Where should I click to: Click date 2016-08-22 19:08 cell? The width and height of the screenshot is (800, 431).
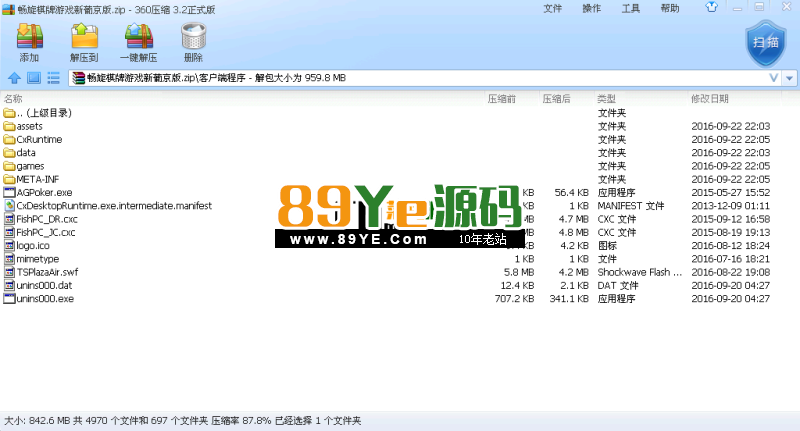[x=731, y=272]
